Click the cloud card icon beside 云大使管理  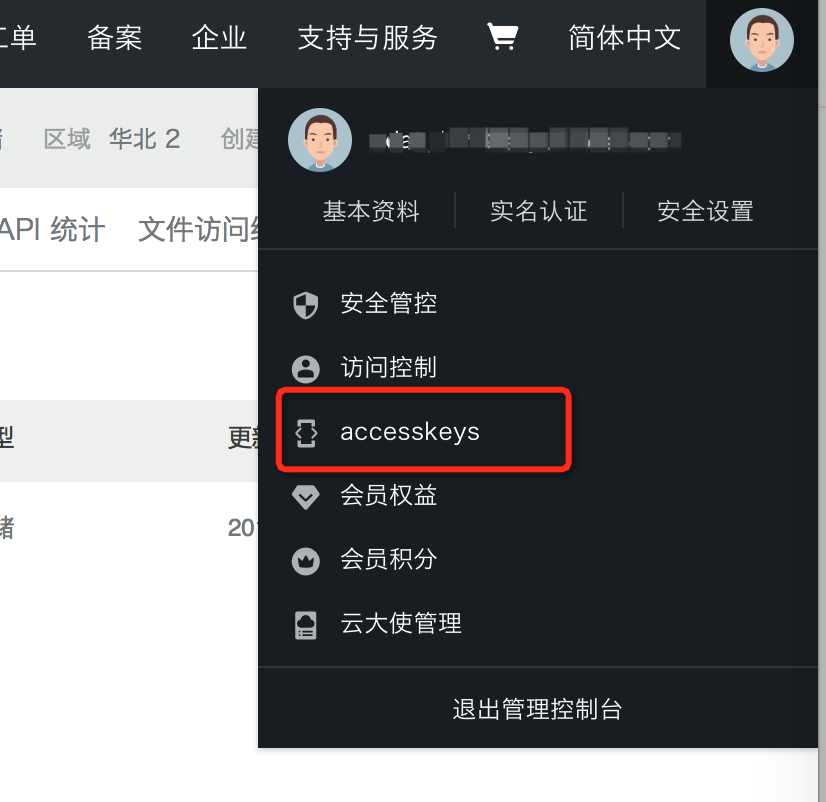tap(306, 625)
